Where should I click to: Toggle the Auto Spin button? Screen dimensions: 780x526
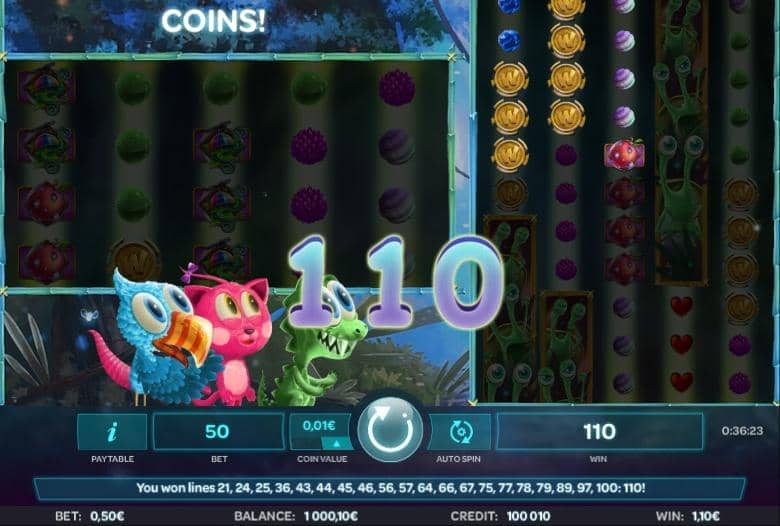[x=459, y=431]
